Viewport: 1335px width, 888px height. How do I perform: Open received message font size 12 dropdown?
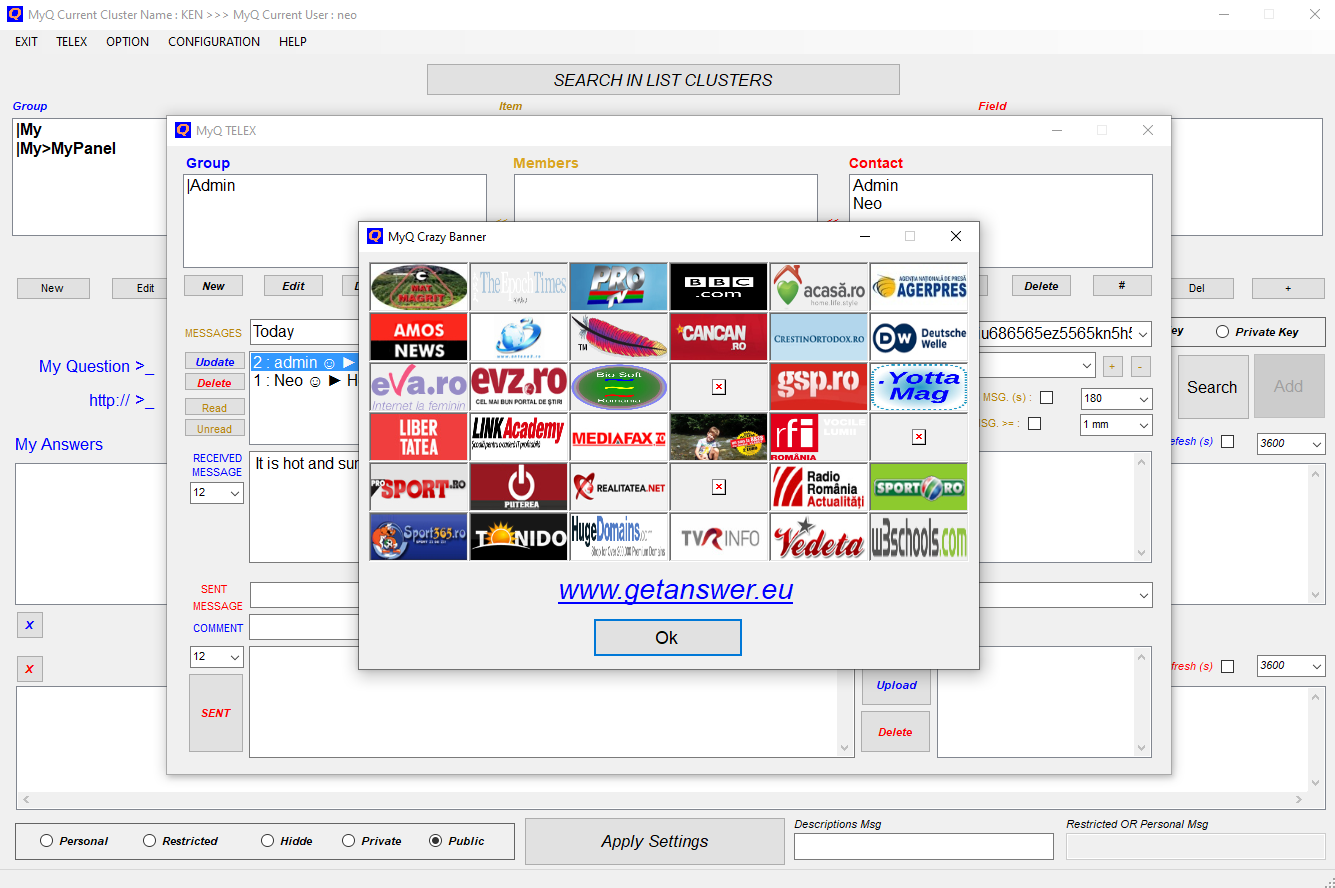pos(217,493)
